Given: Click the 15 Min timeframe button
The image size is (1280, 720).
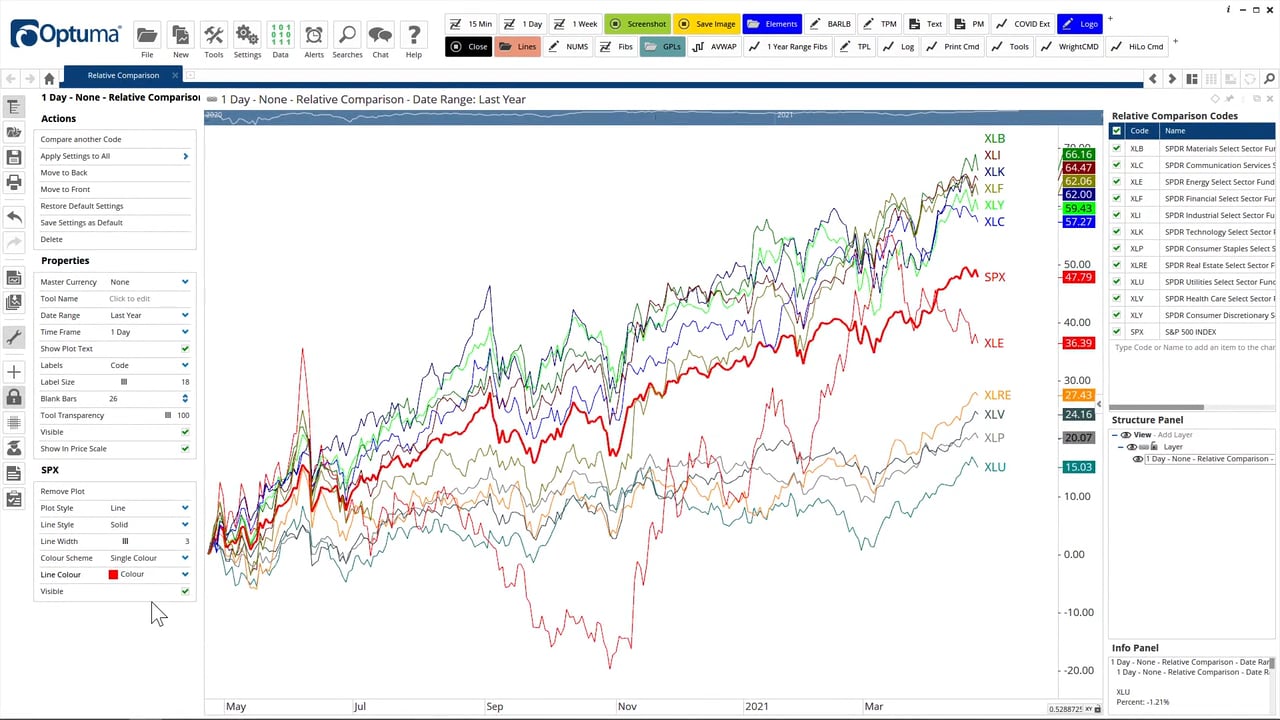Looking at the screenshot, I should [470, 23].
